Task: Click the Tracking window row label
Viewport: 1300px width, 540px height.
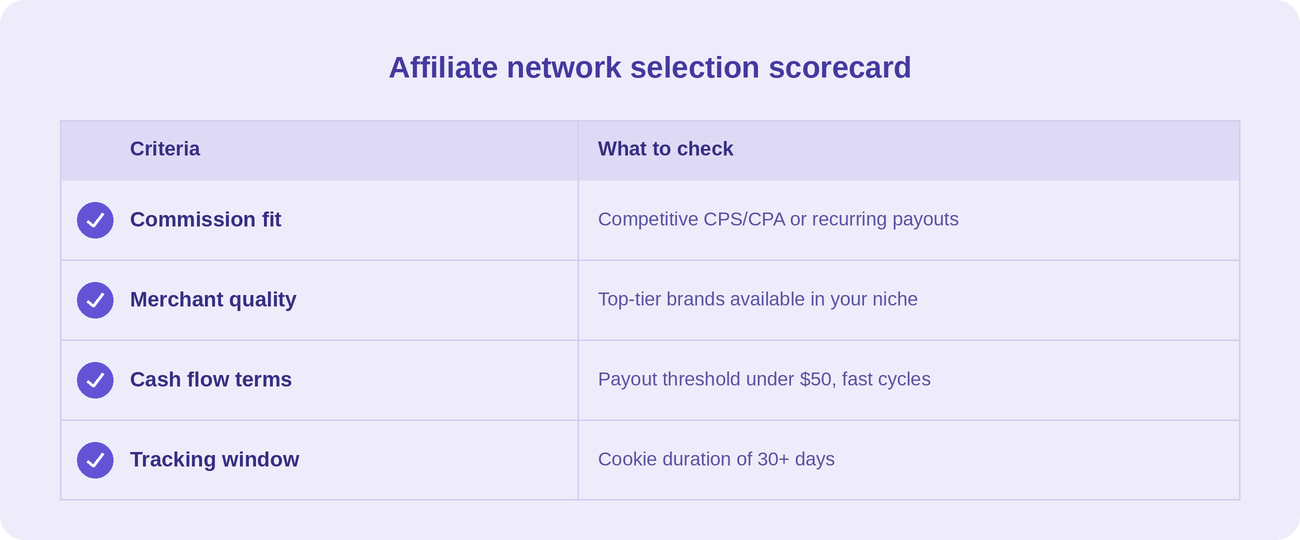Action: 215,459
